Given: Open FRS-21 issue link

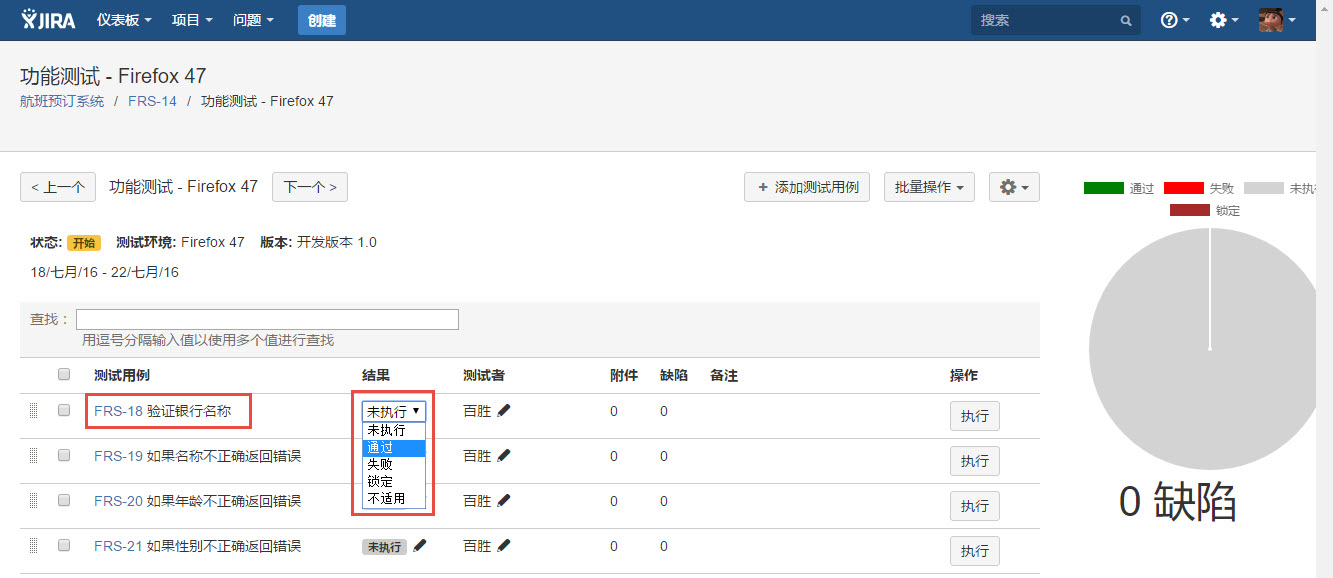Looking at the screenshot, I should coord(118,546).
